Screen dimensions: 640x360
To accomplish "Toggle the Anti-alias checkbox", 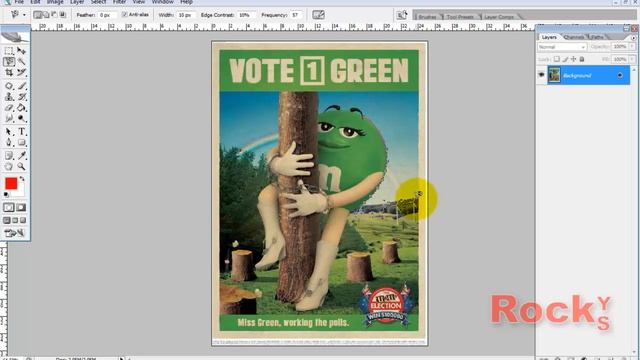I will point(124,15).
